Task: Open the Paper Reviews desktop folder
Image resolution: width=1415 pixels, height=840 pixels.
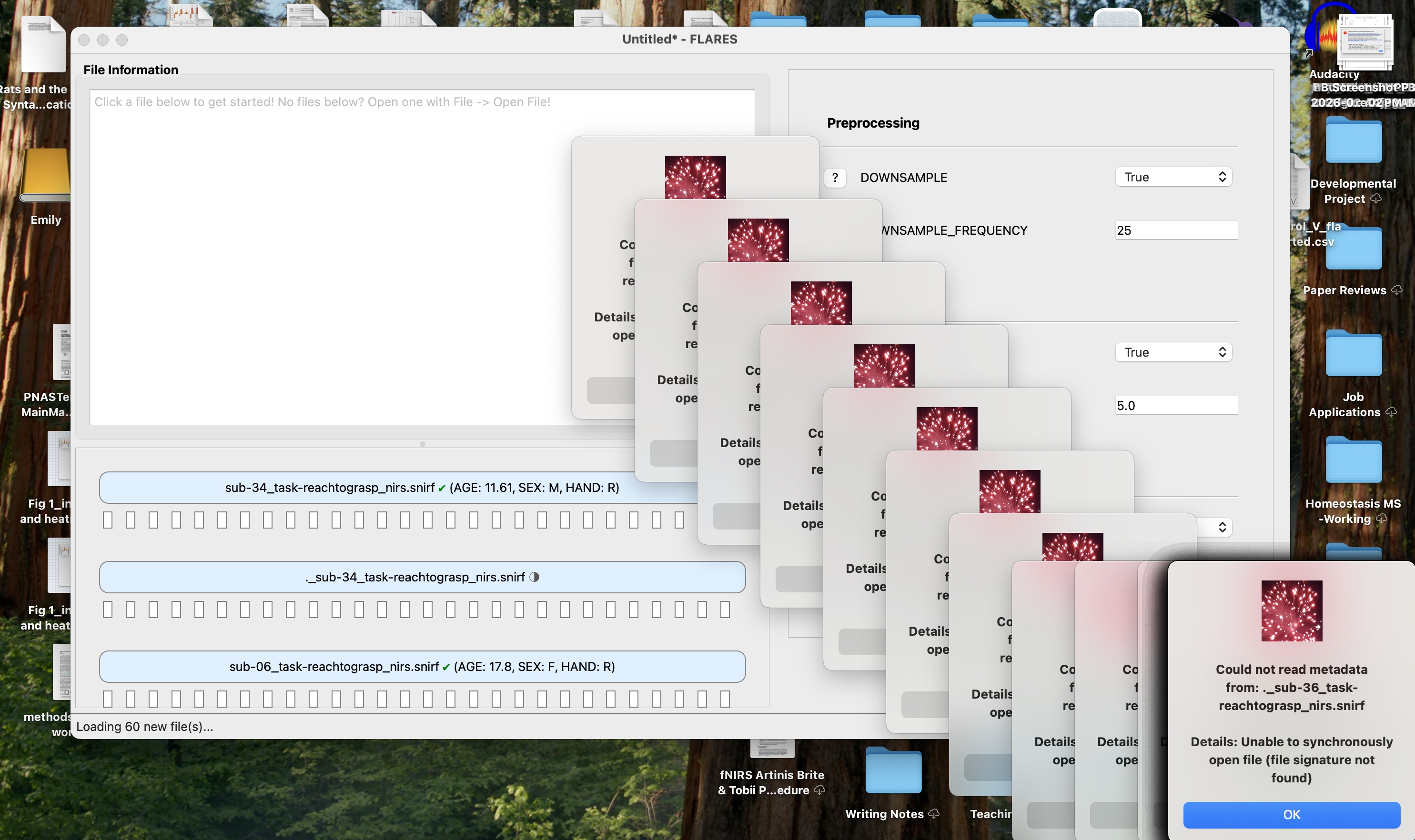Action: [x=1353, y=249]
